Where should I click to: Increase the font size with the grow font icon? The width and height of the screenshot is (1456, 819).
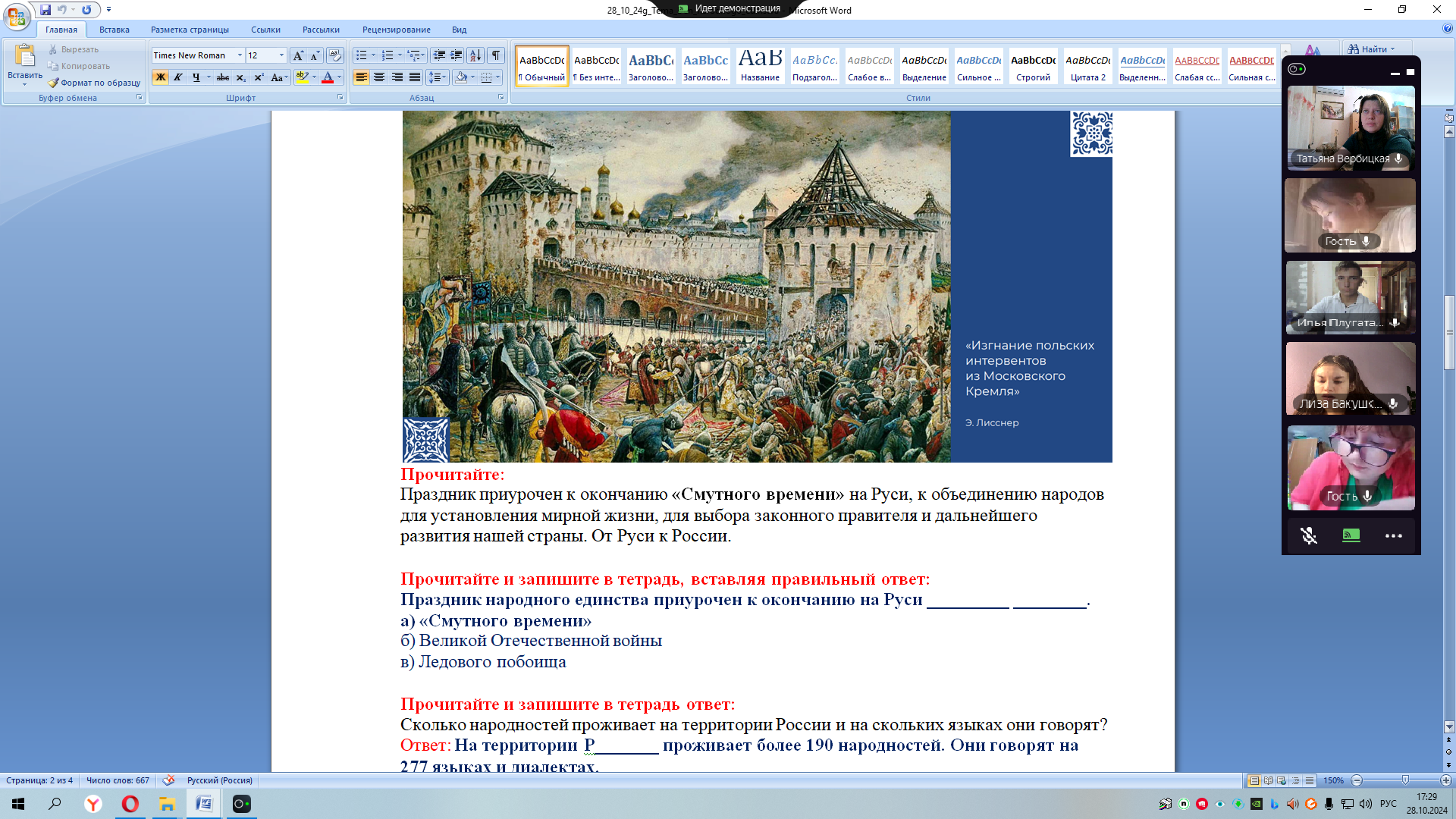click(x=298, y=55)
